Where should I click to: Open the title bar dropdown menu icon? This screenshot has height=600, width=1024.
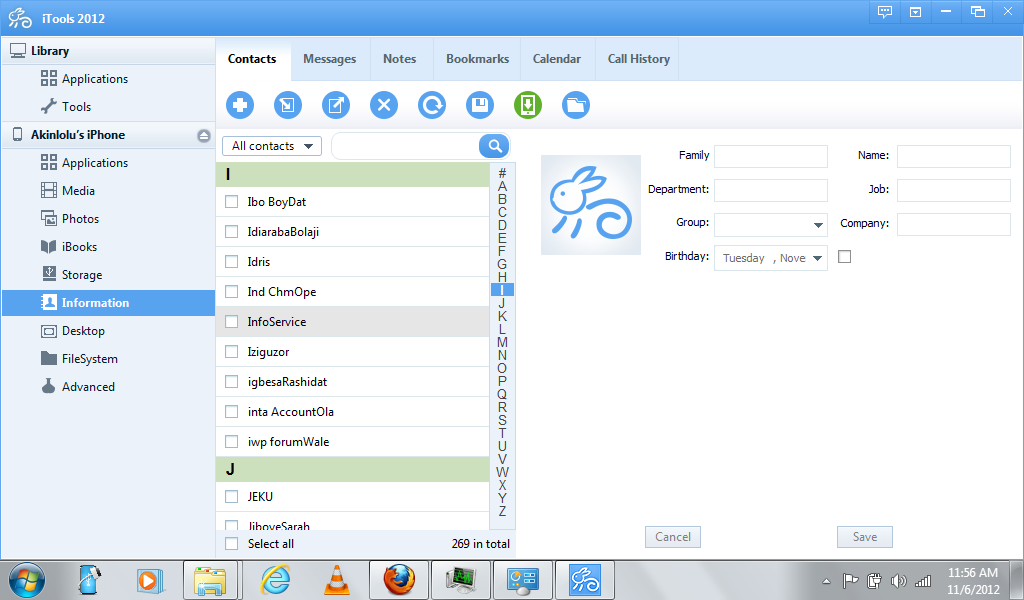coord(916,12)
